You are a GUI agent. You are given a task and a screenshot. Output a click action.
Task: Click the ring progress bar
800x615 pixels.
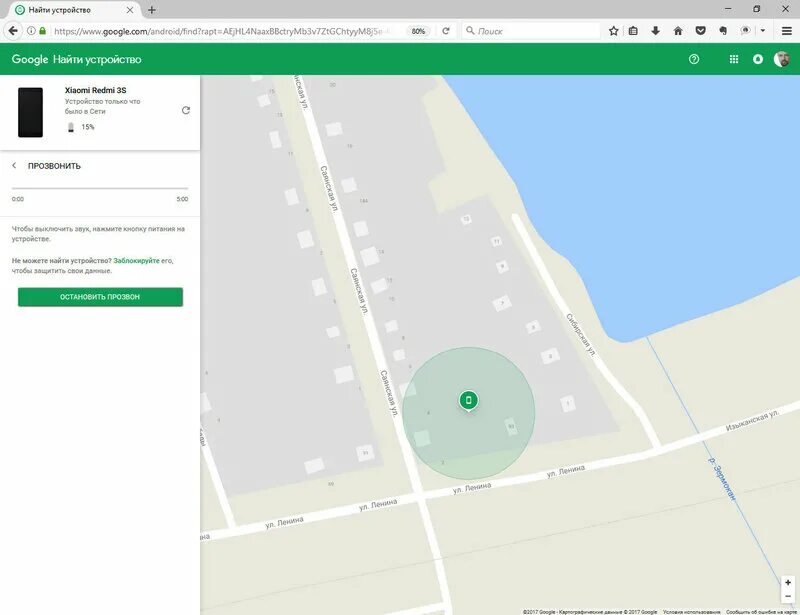pyautogui.click(x=100, y=188)
